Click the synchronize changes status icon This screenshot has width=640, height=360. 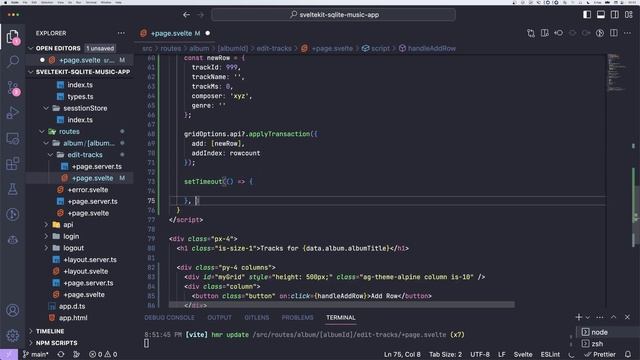60,354
